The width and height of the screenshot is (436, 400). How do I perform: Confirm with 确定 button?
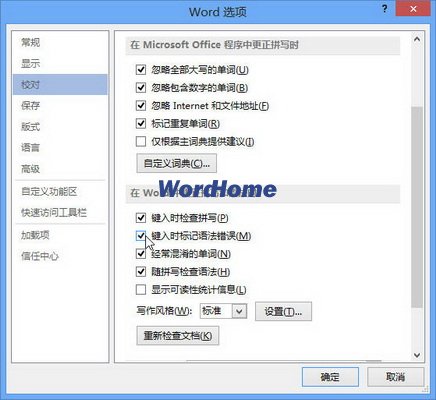click(x=330, y=377)
